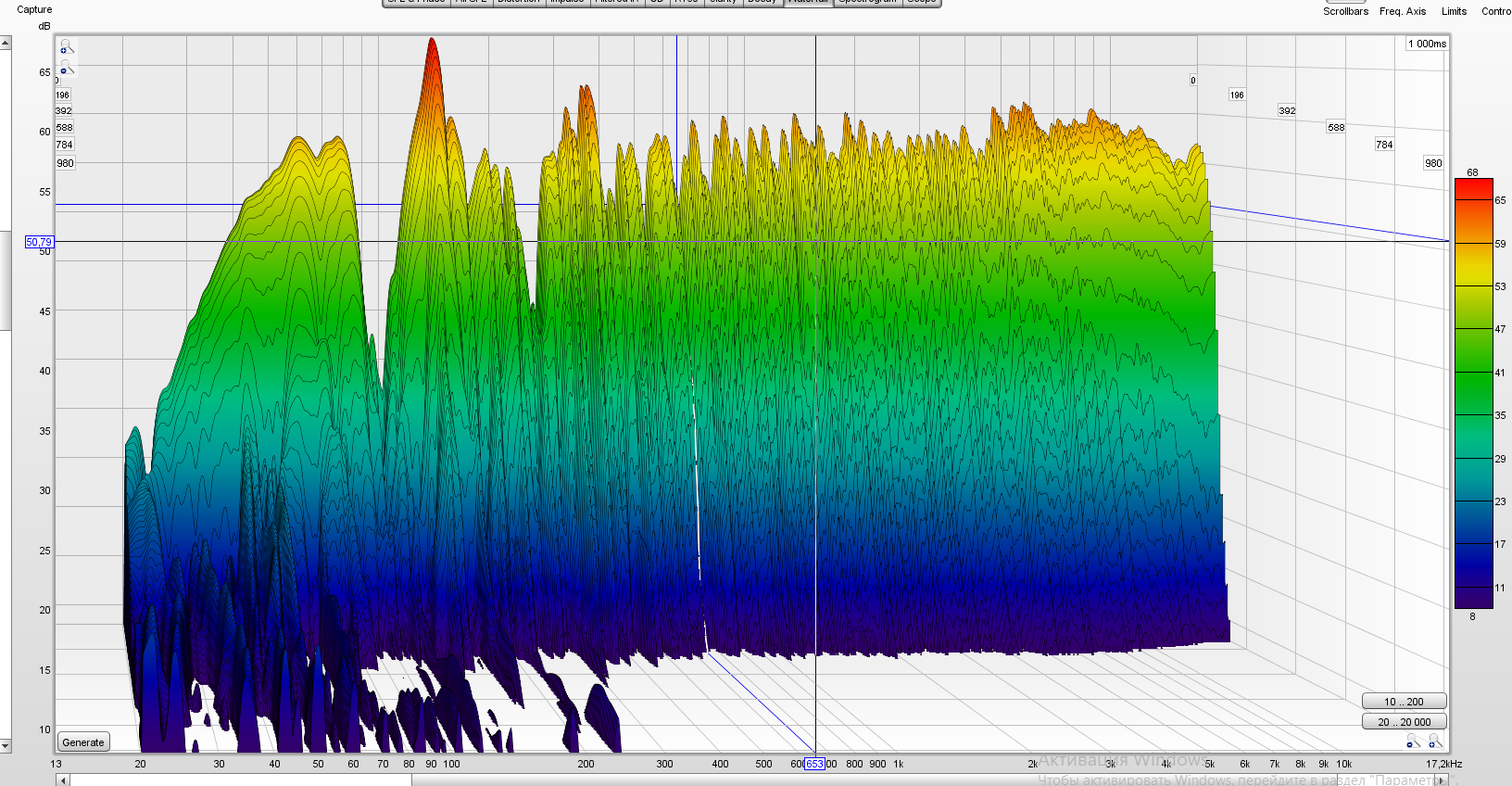Viewport: 1512px width, 786px height.
Task: Click the 50,79 dB cursor value box
Action: 39,242
